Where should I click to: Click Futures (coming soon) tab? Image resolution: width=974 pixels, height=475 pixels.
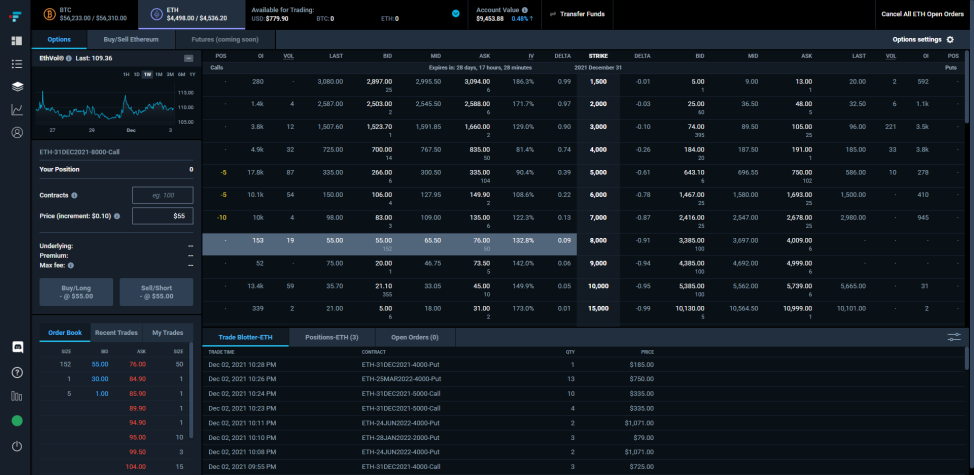coord(225,39)
